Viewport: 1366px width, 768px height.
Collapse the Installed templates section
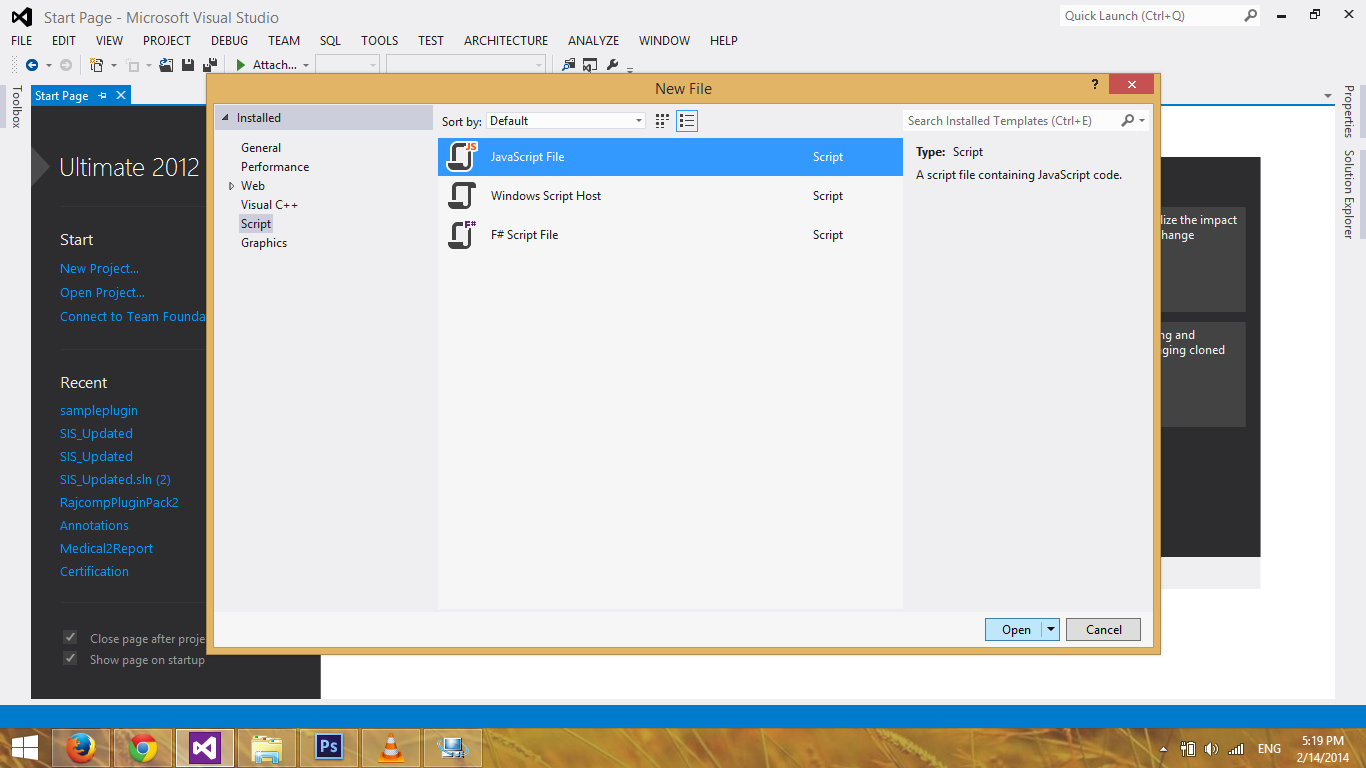pos(223,118)
